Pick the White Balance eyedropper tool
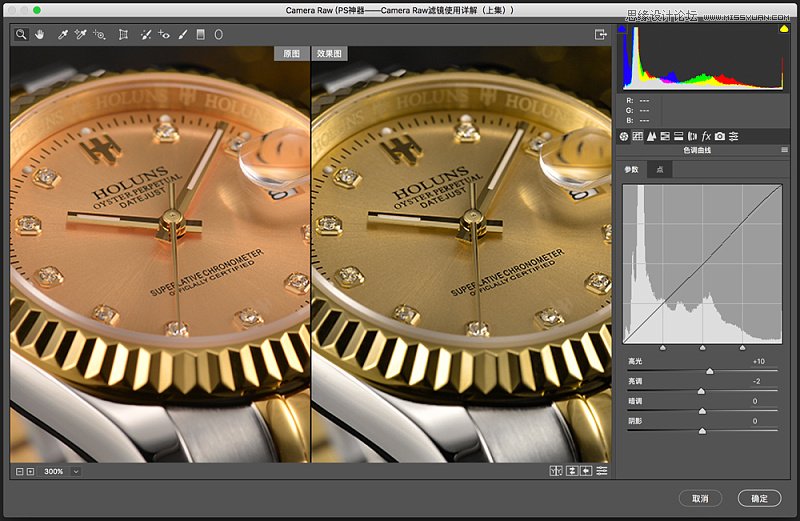Screen dimensions: 800x521 (63, 34)
